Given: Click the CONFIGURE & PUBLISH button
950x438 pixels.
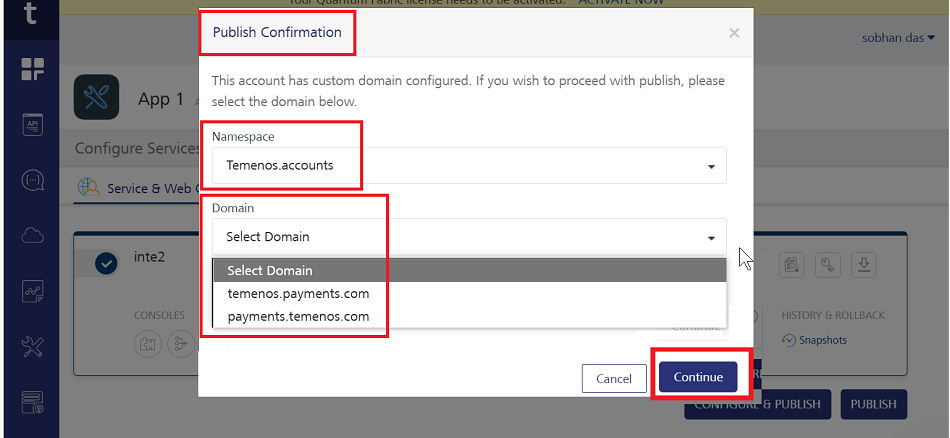Looking at the screenshot, I should 757,406.
